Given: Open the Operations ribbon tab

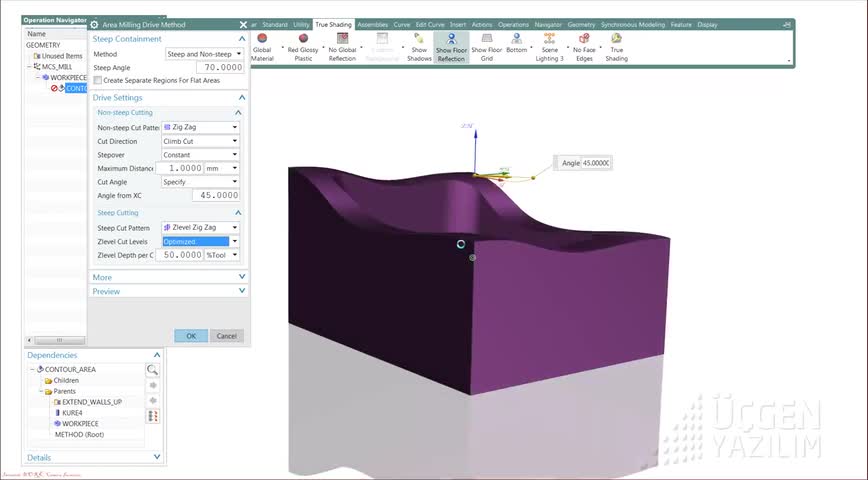Looking at the screenshot, I should 513,25.
